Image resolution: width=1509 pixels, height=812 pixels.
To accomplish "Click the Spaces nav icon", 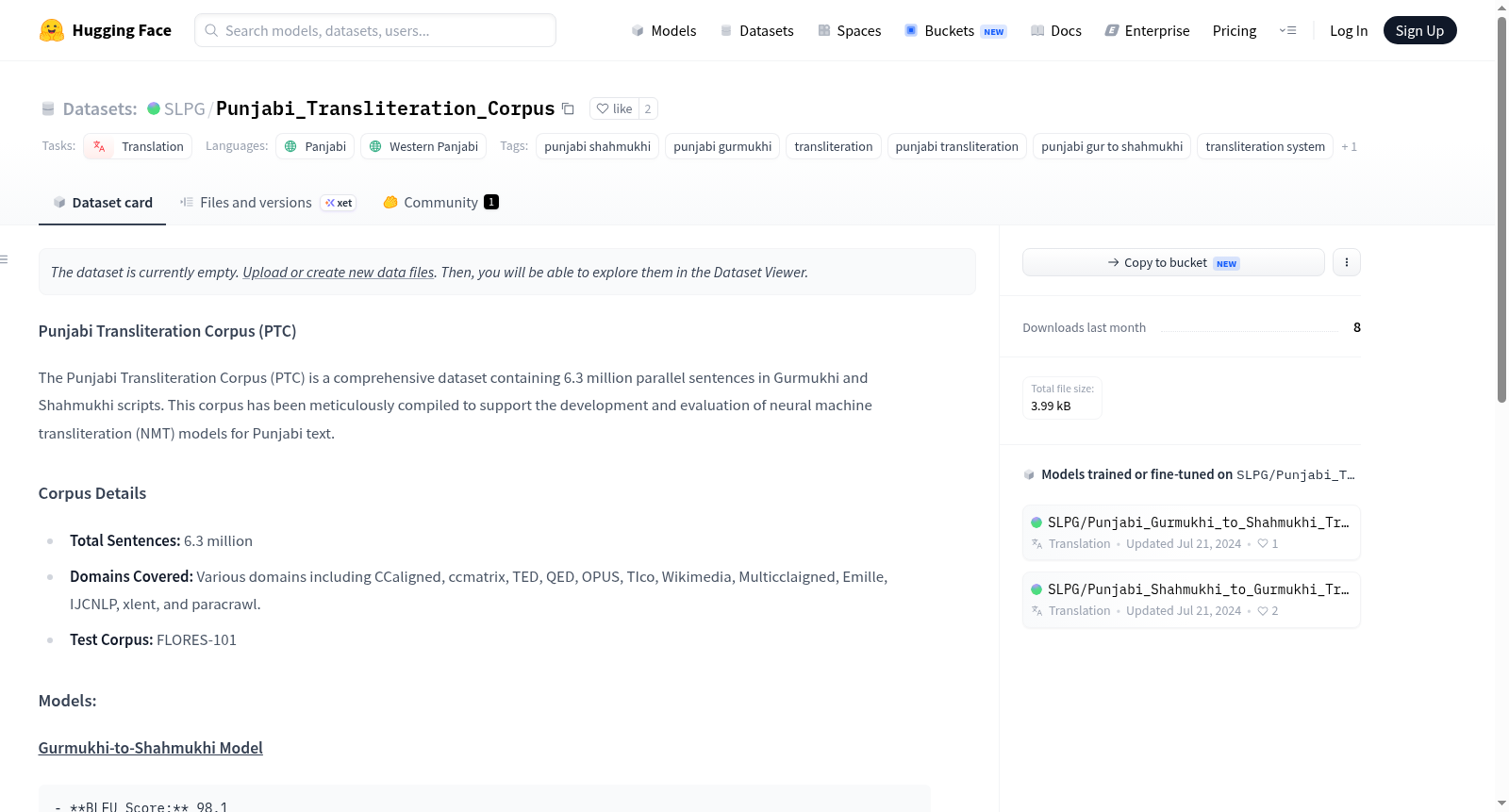I will 824,30.
